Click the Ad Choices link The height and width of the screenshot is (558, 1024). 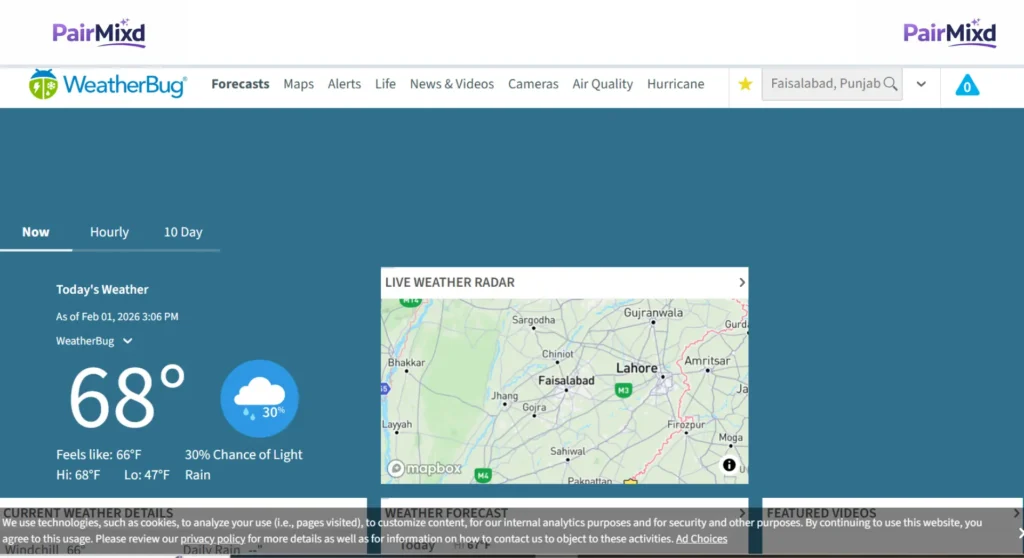[x=701, y=539]
